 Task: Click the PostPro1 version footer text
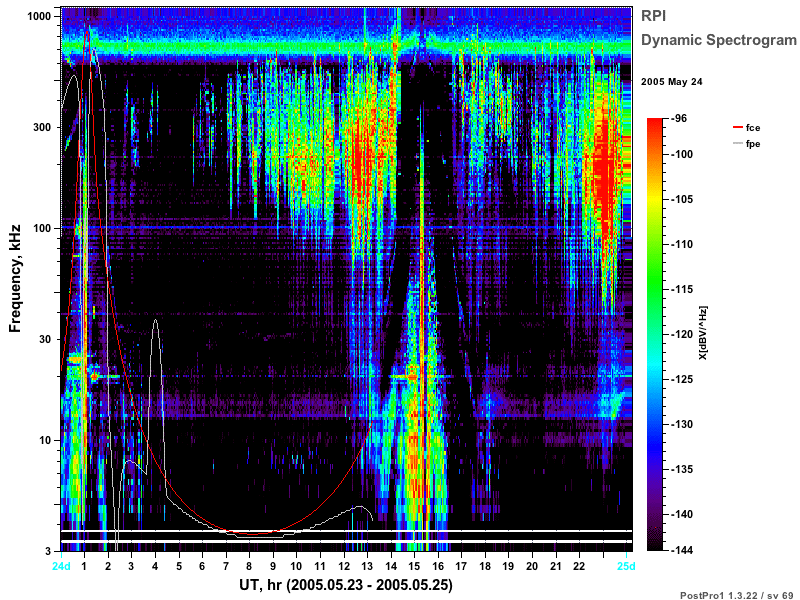coord(736,595)
